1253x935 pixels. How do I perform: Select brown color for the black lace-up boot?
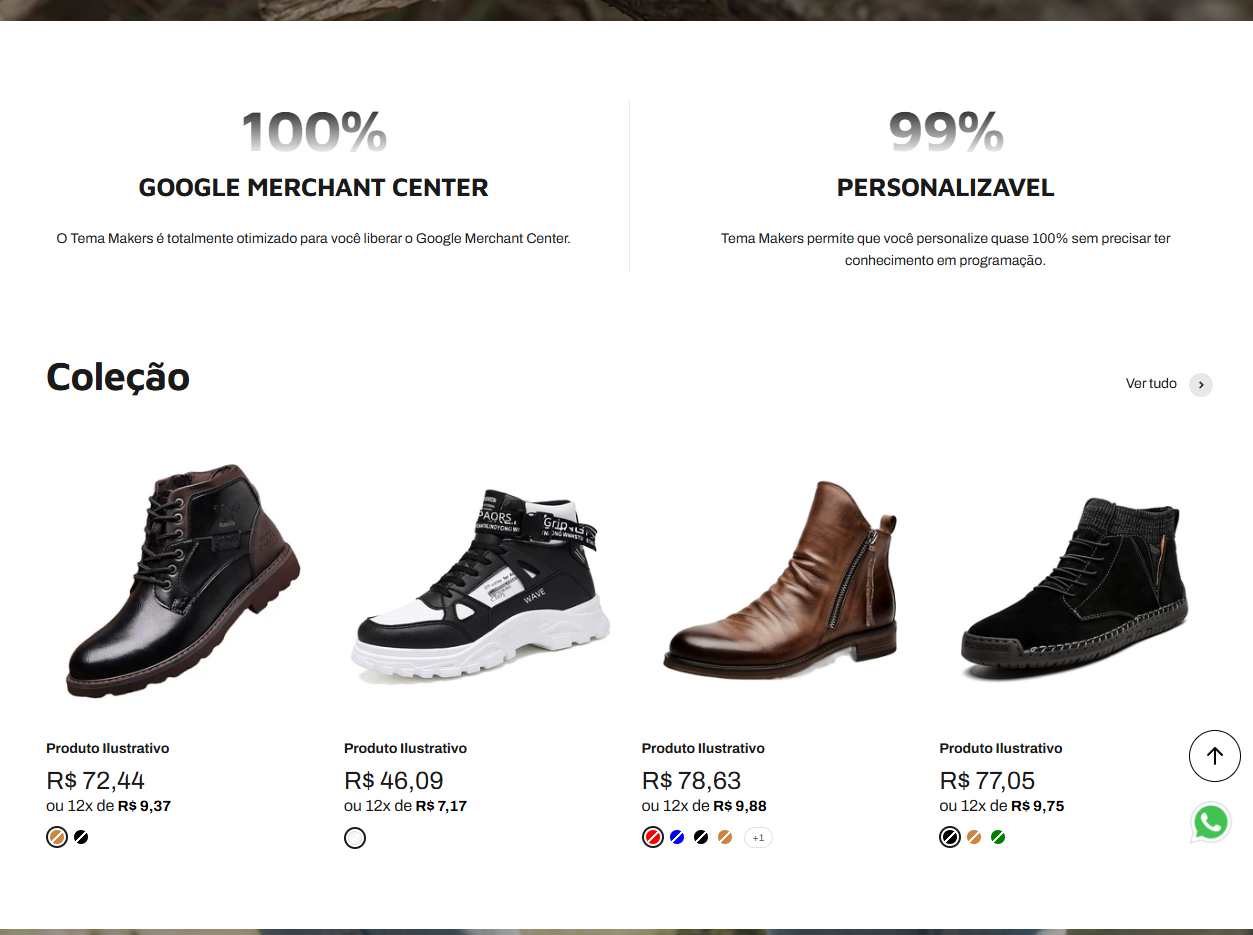coord(57,837)
